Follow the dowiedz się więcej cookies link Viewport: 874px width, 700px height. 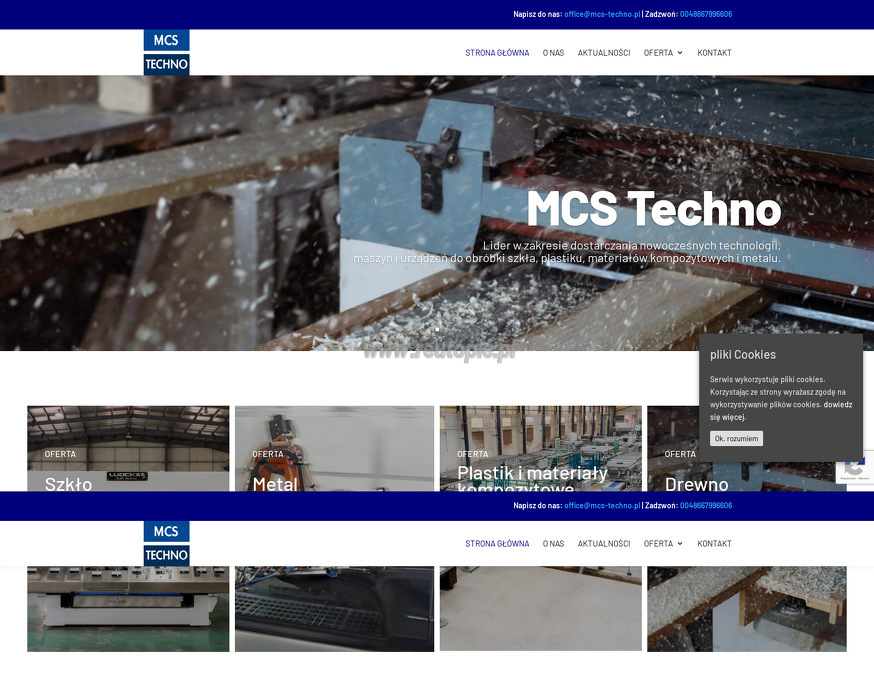(781, 411)
